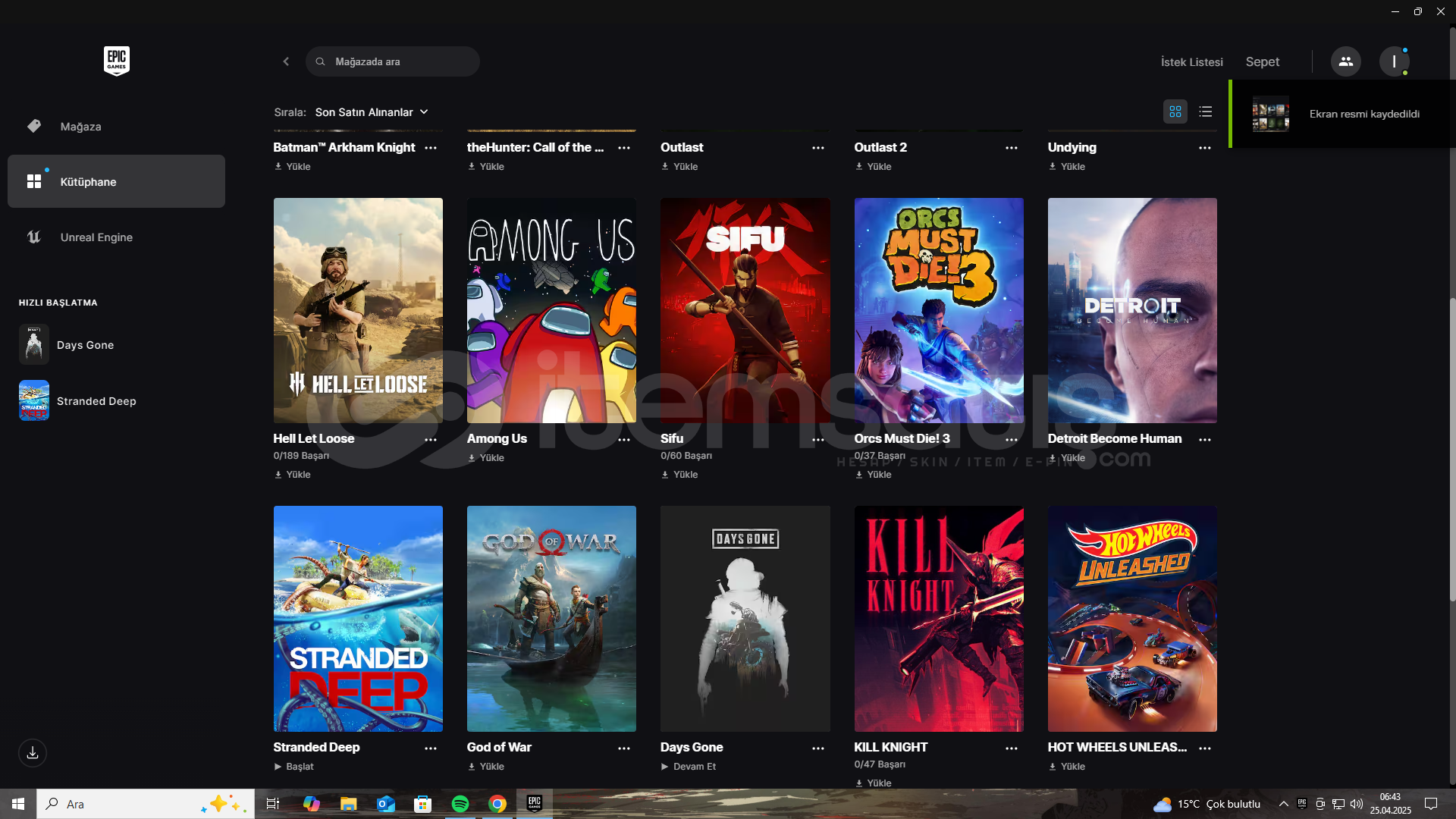Open options menu for Detroit Become Human
The width and height of the screenshot is (1456, 819).
1205,440
